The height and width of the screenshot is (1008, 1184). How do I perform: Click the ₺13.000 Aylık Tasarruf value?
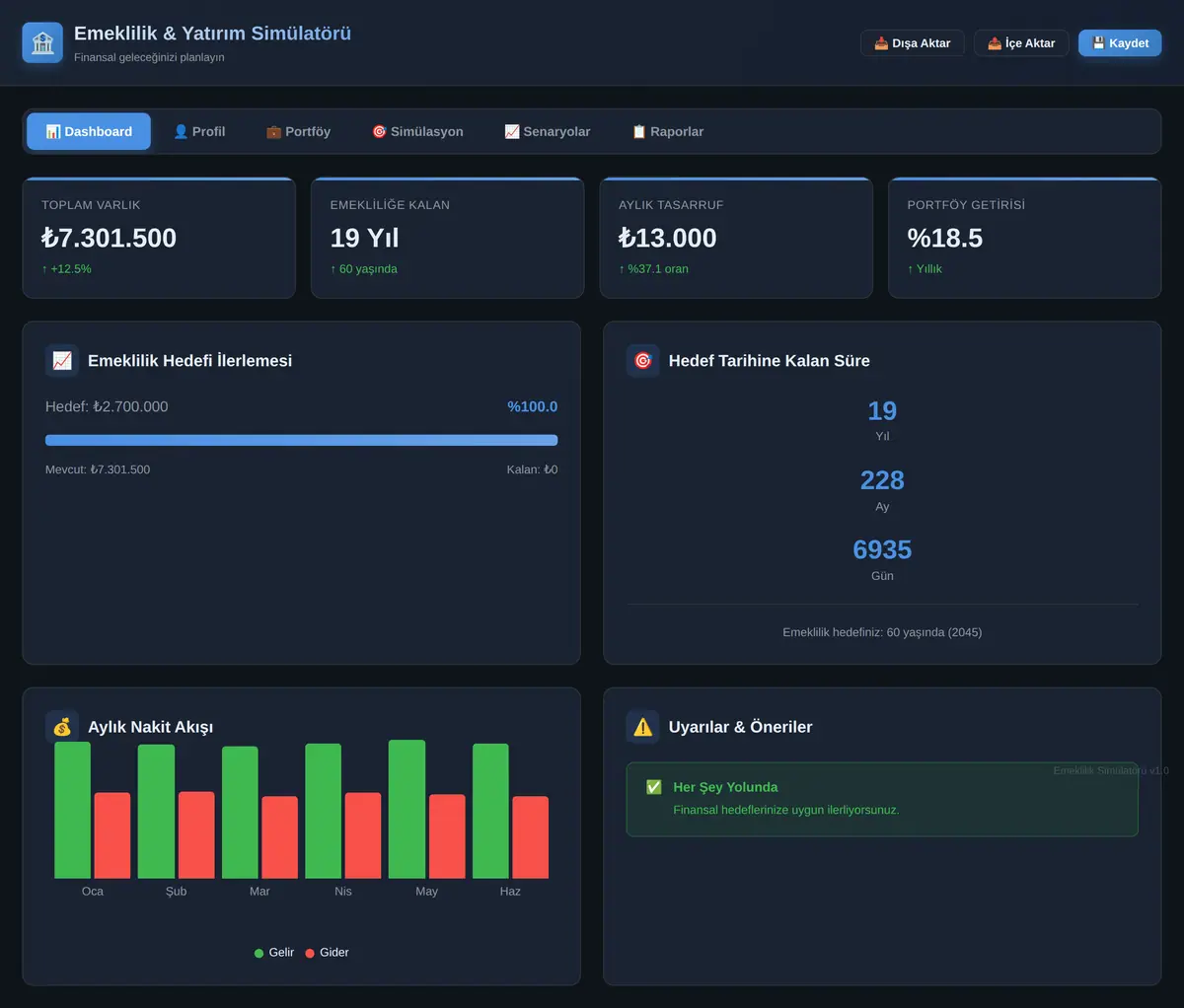point(667,238)
